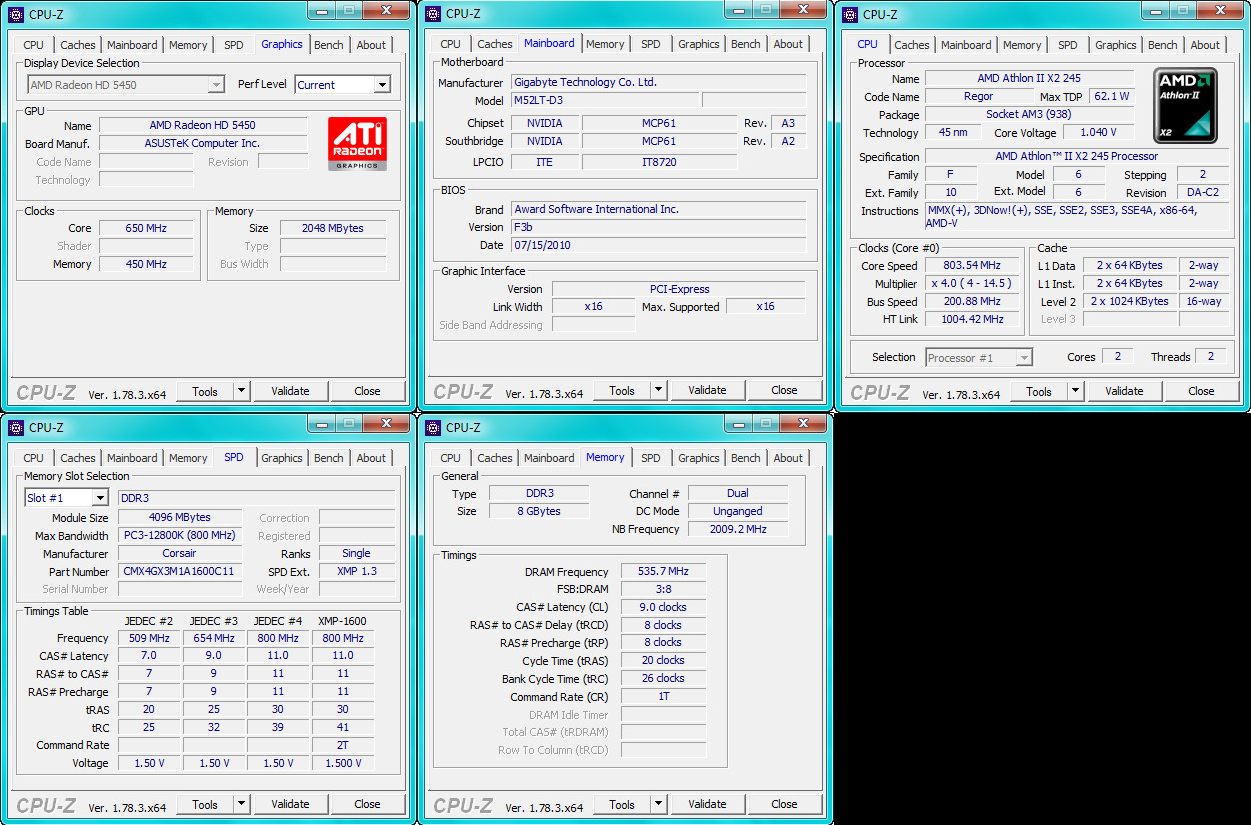Image resolution: width=1251 pixels, height=825 pixels.
Task: Click processor name AMD Athlon II X2 245
Action: [x=1029, y=78]
